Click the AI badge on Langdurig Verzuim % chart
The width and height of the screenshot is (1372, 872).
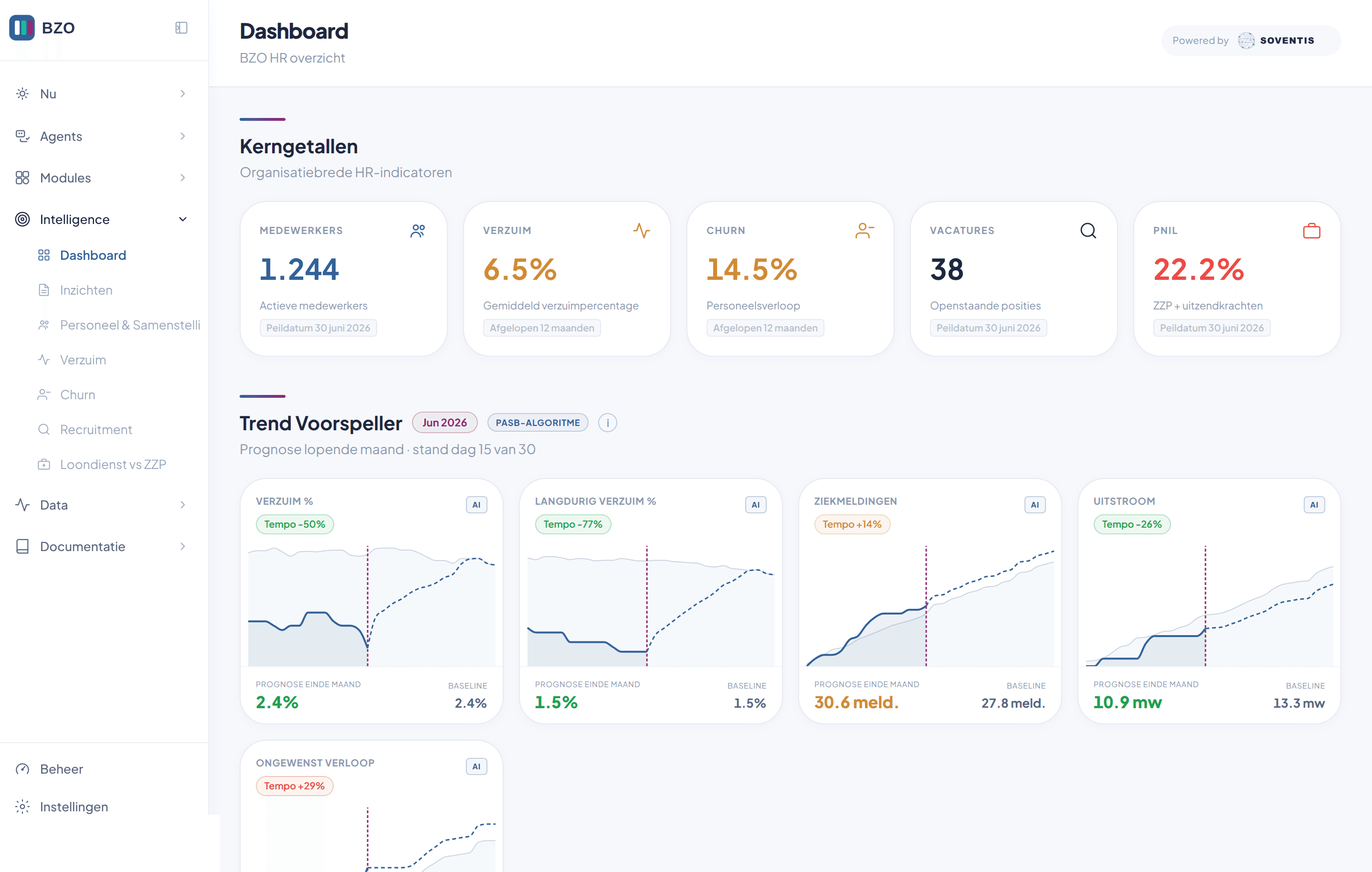pyautogui.click(x=756, y=504)
